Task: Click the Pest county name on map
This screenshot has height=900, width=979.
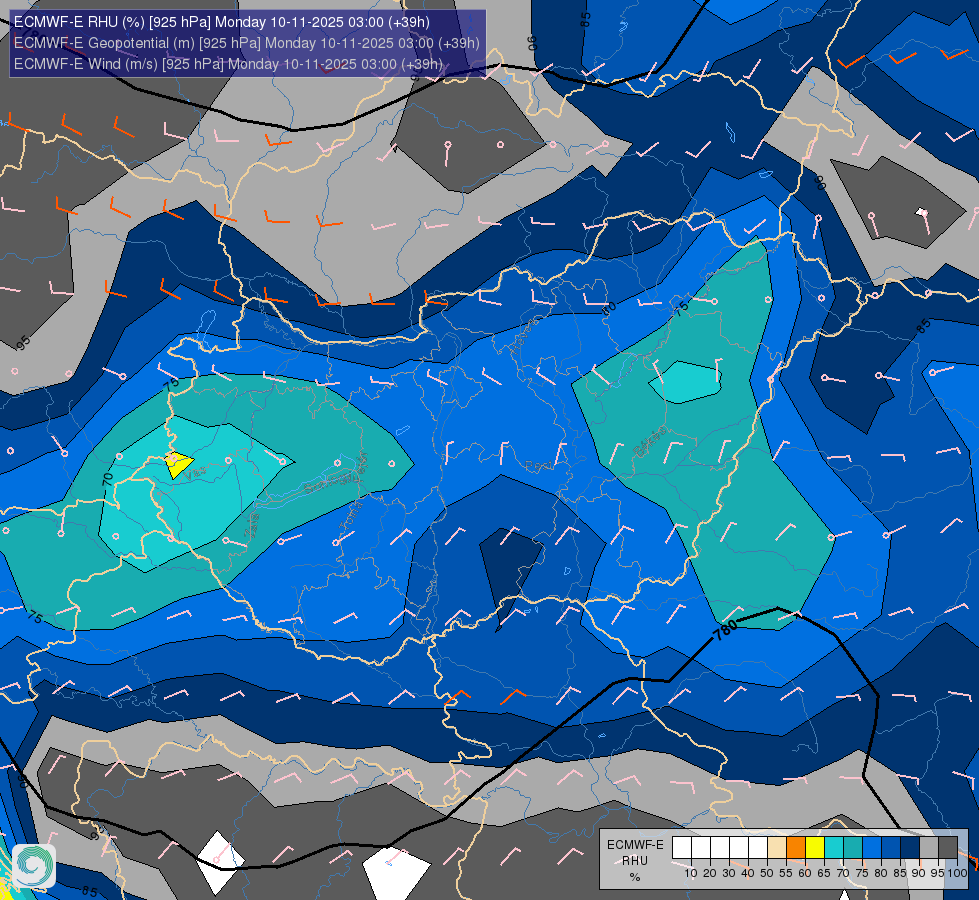Action: [538, 466]
